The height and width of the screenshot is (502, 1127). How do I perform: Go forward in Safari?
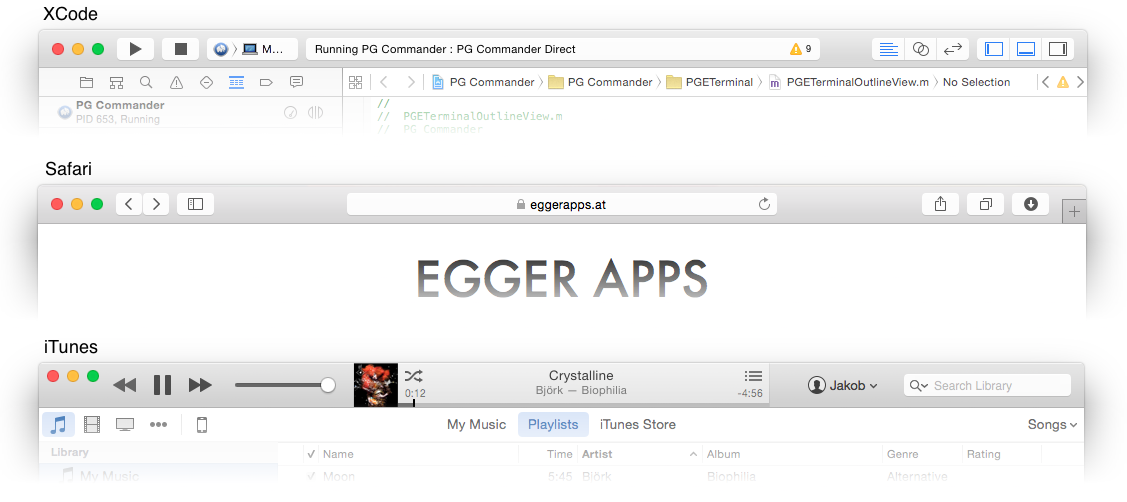tap(156, 204)
